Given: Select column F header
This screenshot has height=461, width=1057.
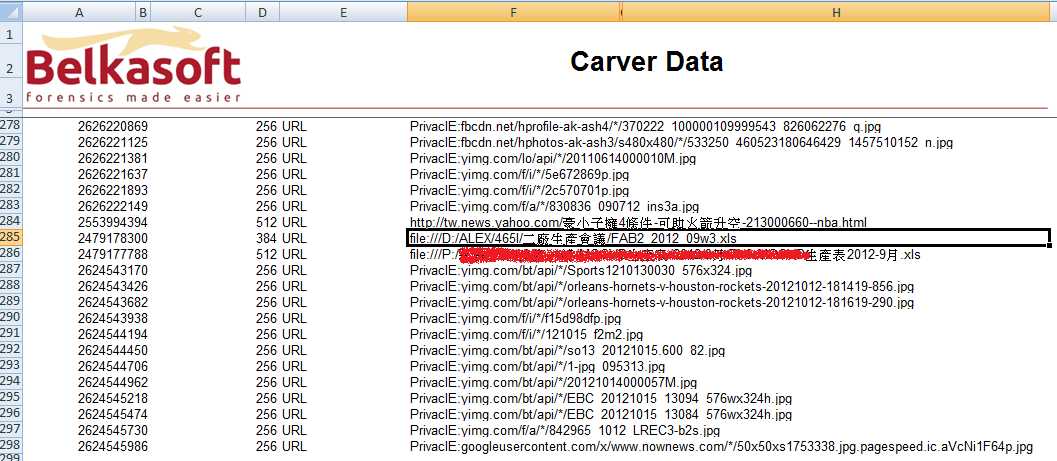Looking at the screenshot, I should click(x=513, y=12).
